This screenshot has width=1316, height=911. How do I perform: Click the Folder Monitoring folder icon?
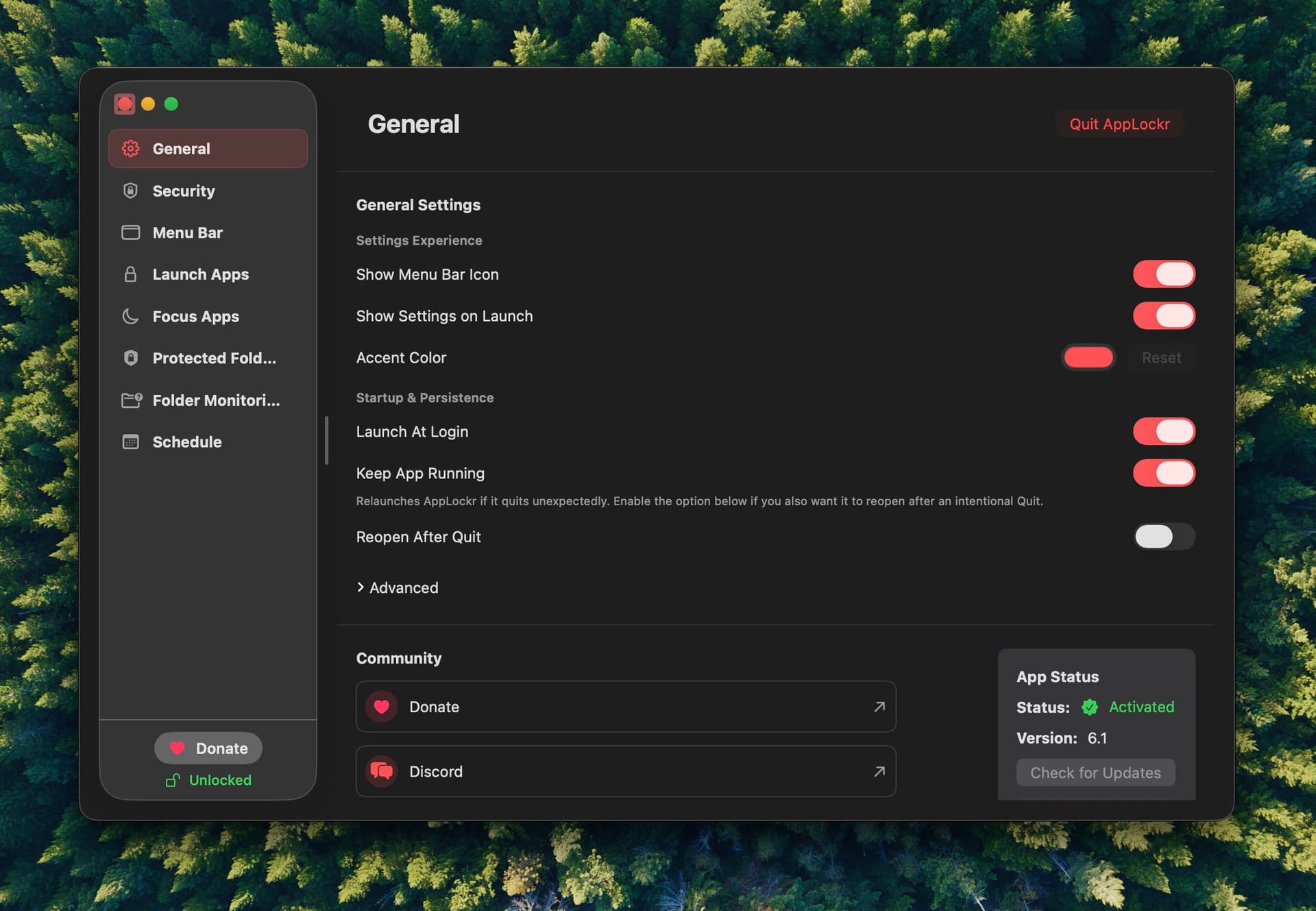(x=132, y=400)
